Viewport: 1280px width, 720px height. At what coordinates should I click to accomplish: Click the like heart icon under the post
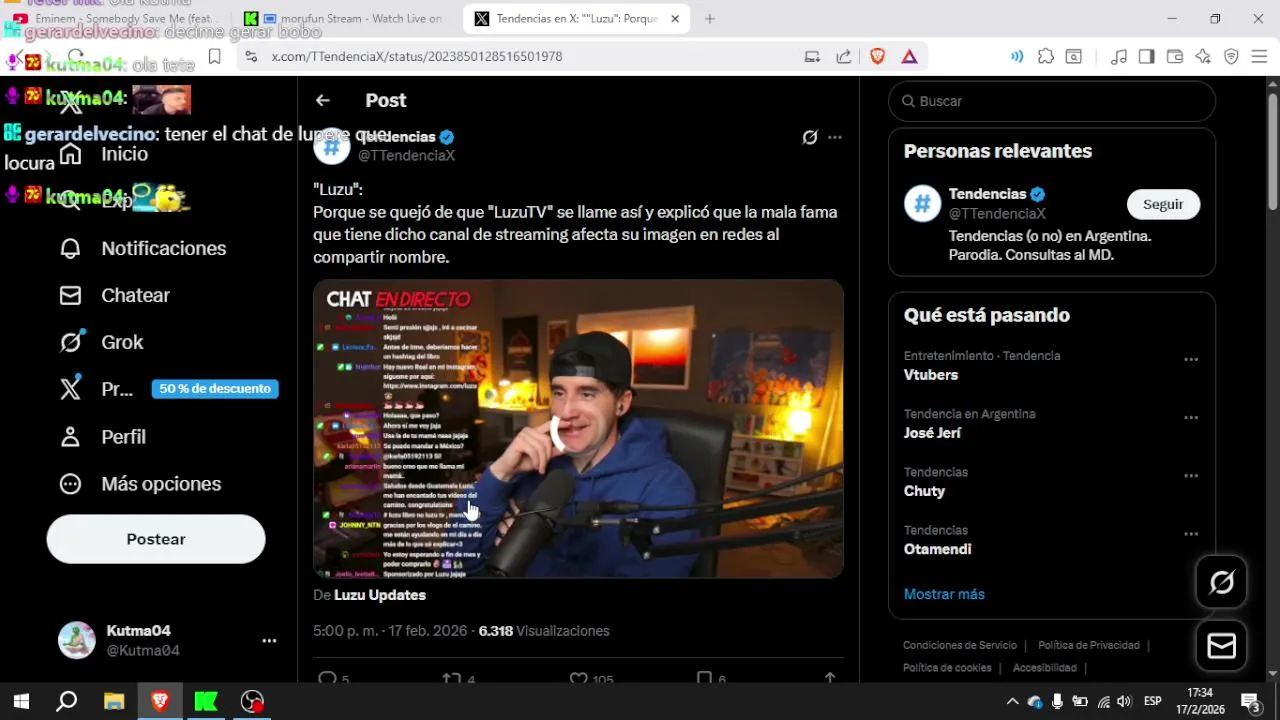tap(578, 679)
